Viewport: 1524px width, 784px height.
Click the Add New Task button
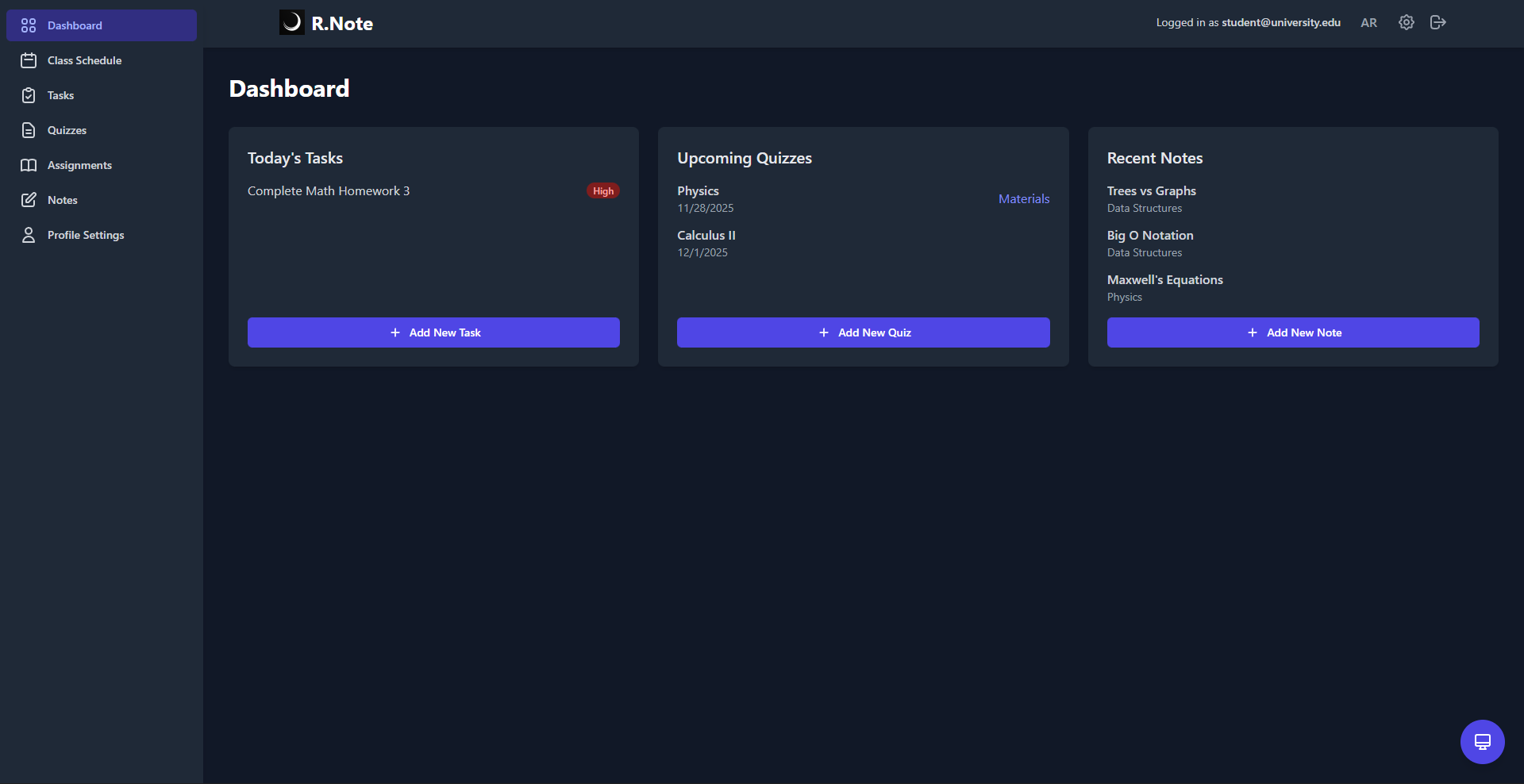tap(433, 332)
